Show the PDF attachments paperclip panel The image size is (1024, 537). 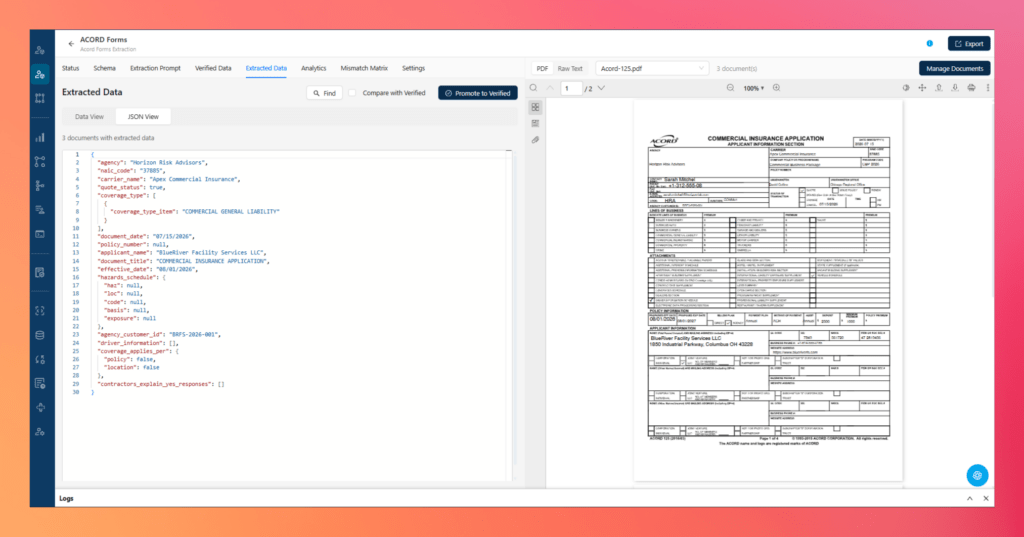pyautogui.click(x=536, y=140)
